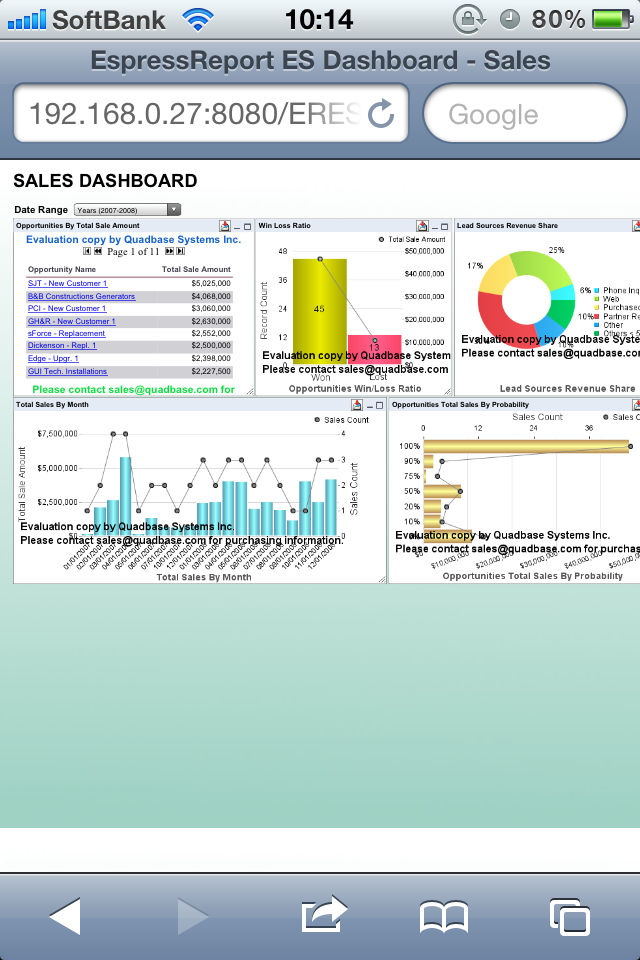640x960 pixels.
Task: Export the Opportunities By Total Sale Amount panel
Action: [225, 226]
